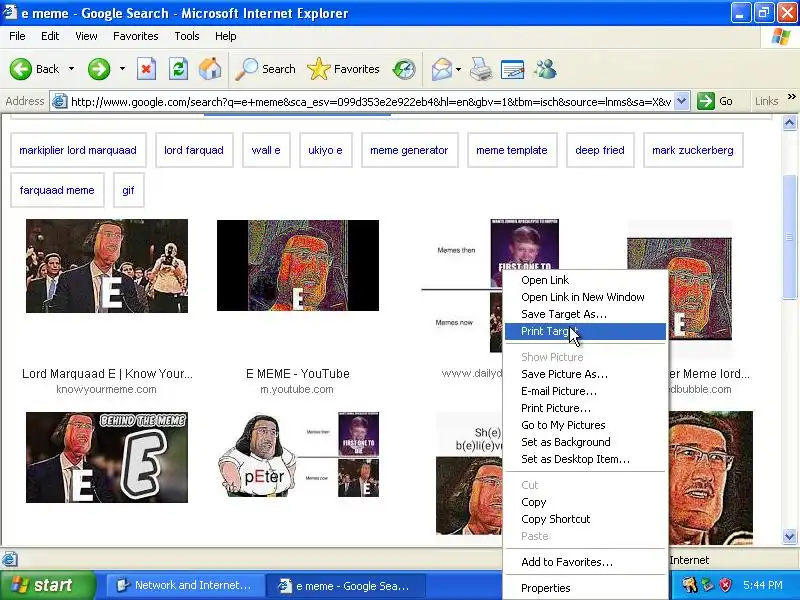Choose Save Picture As... option
Image resolution: width=800 pixels, height=600 pixels.
coord(585,374)
